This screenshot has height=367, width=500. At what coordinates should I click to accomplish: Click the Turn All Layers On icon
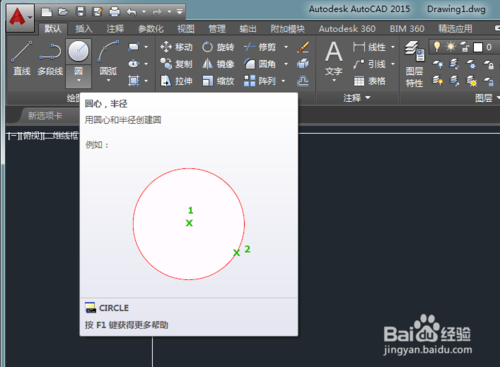tap(438, 81)
